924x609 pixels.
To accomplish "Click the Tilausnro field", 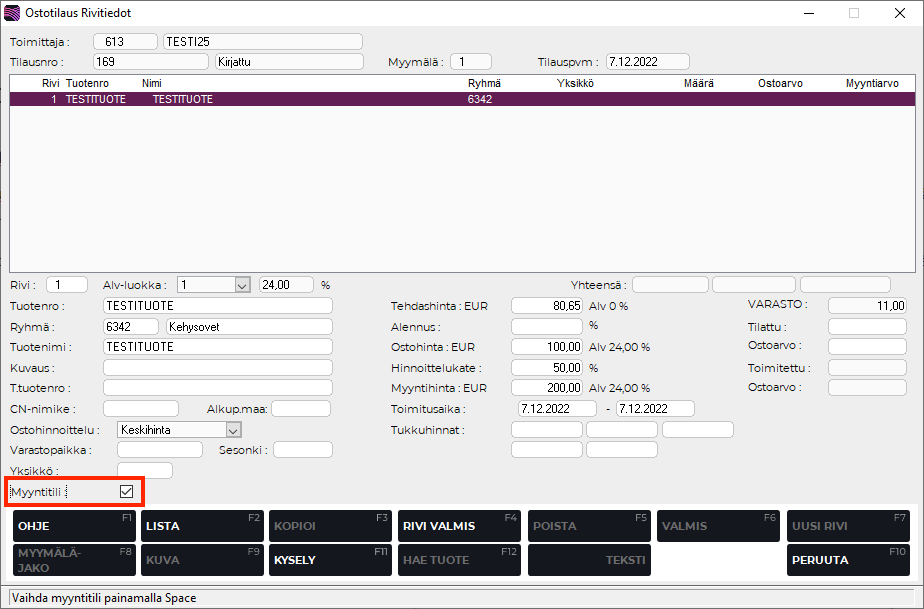I will point(150,61).
